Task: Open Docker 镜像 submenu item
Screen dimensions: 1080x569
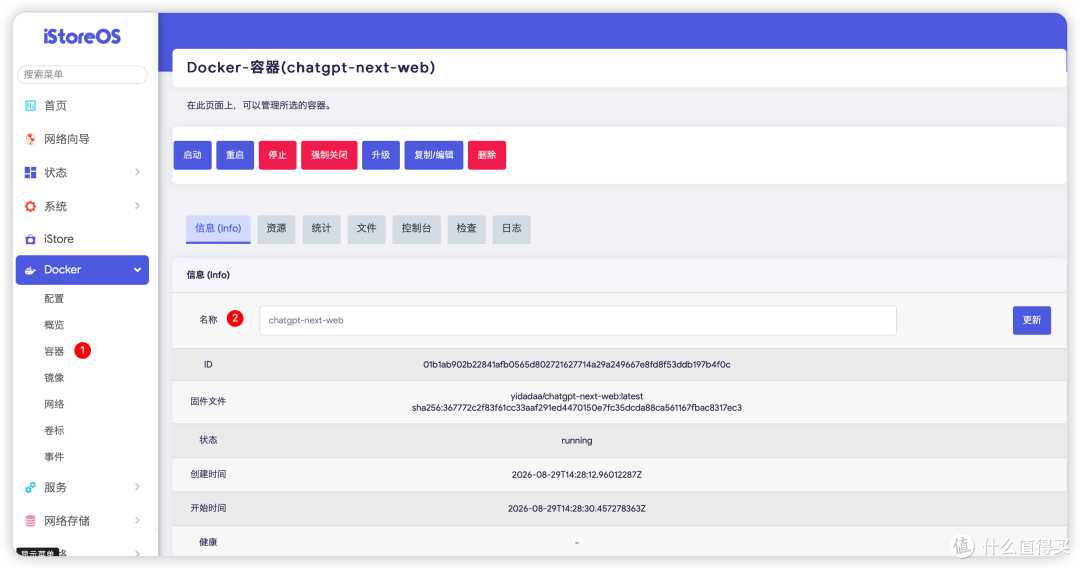Action: coord(54,377)
